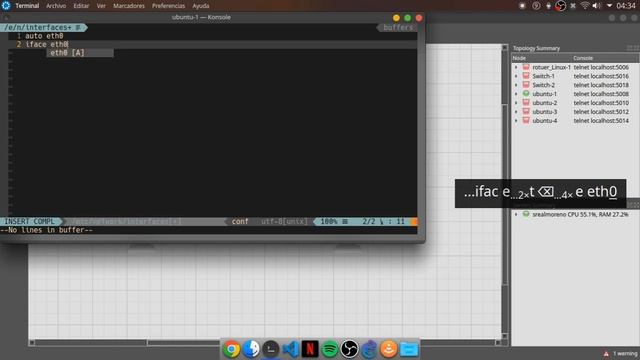Launch Visual Studio Code from the dock
The height and width of the screenshot is (360, 640).
290,349
